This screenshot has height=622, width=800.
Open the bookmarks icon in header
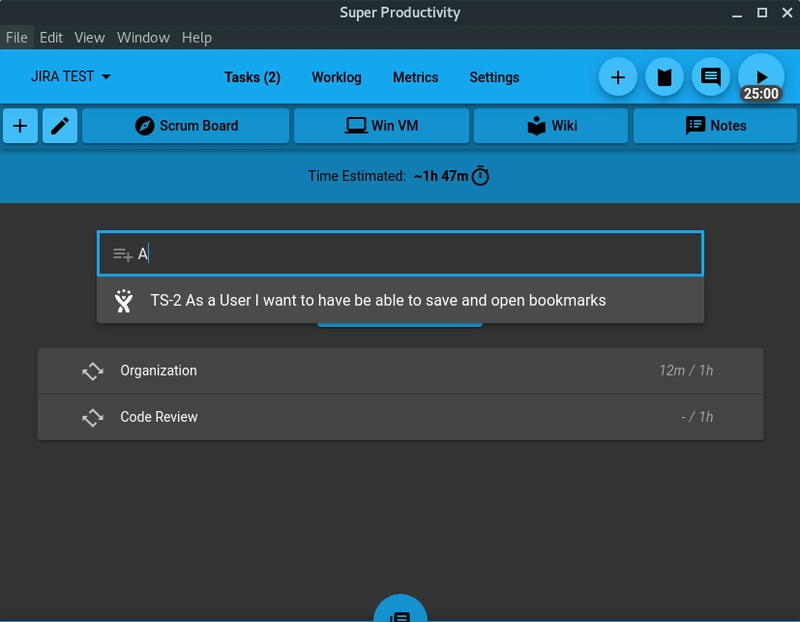tap(664, 77)
